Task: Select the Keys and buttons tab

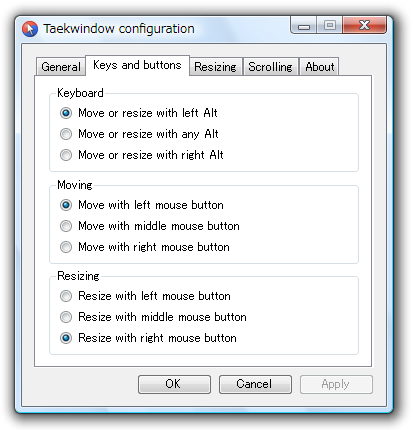Action: click(137, 65)
